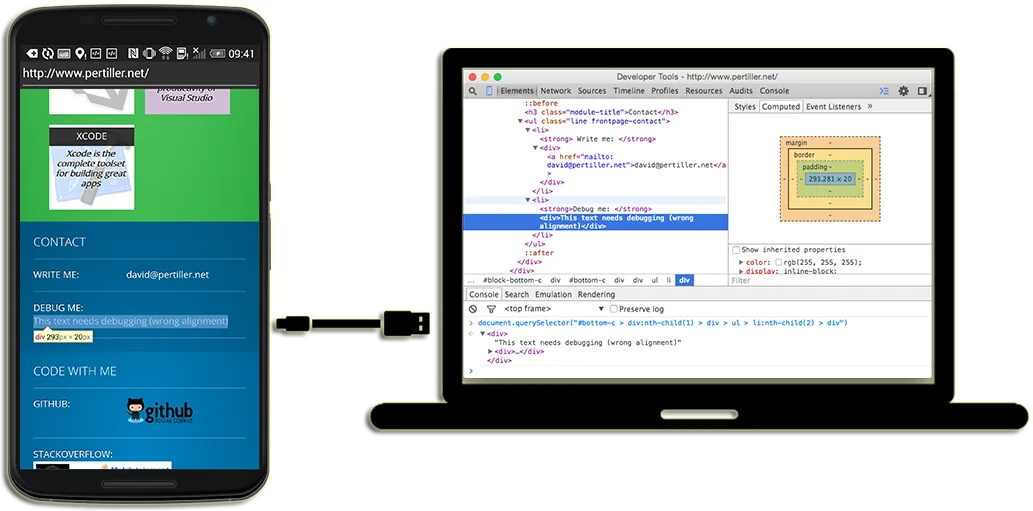
Task: Open the Sources panel
Action: click(592, 91)
